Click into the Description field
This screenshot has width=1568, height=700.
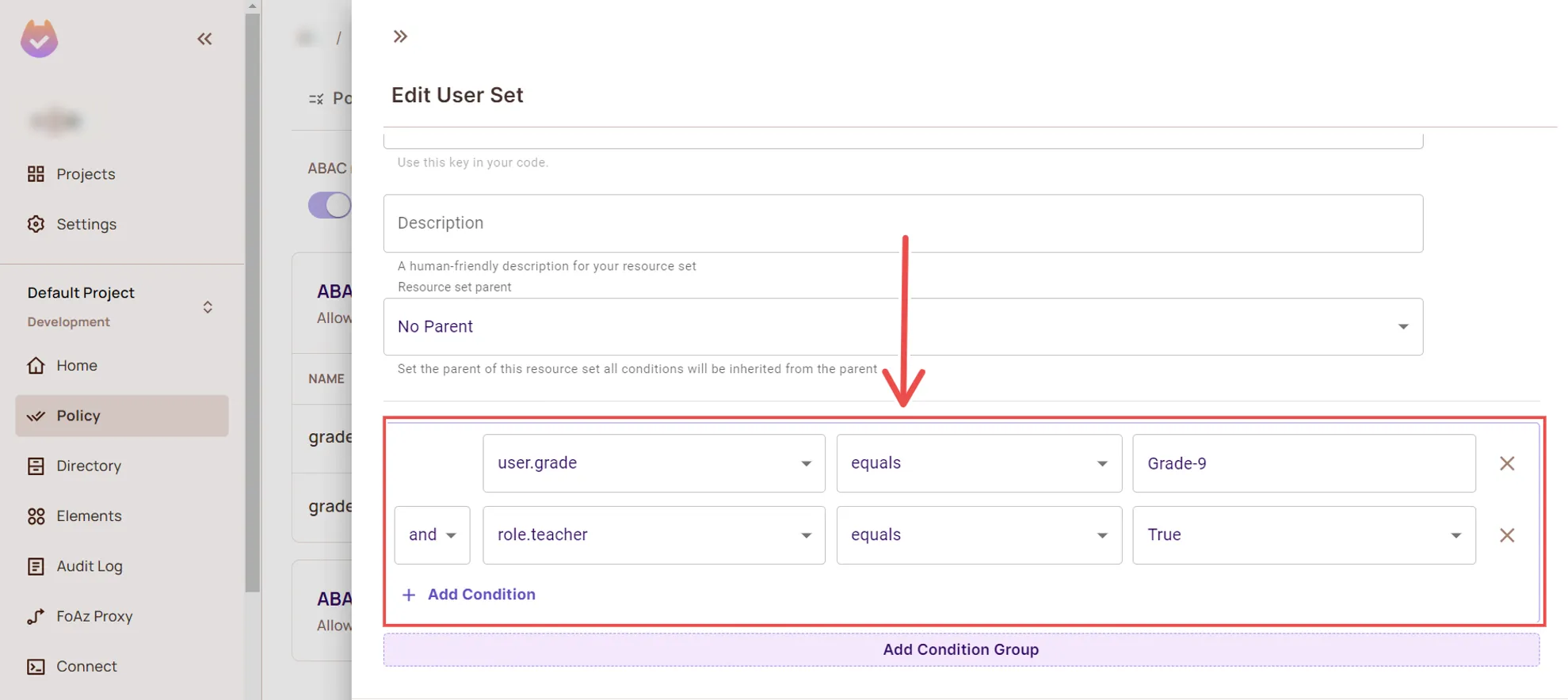[x=902, y=223]
